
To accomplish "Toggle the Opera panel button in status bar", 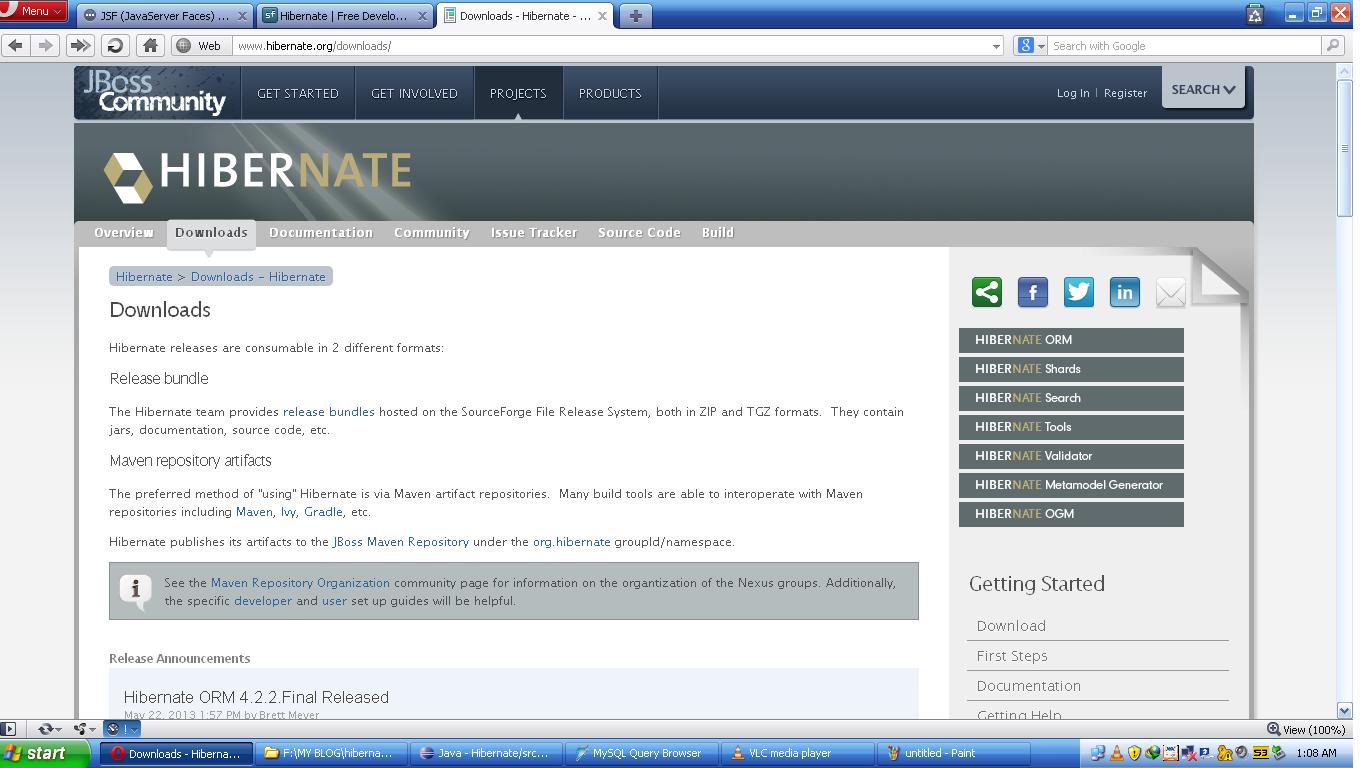I will coord(8,729).
